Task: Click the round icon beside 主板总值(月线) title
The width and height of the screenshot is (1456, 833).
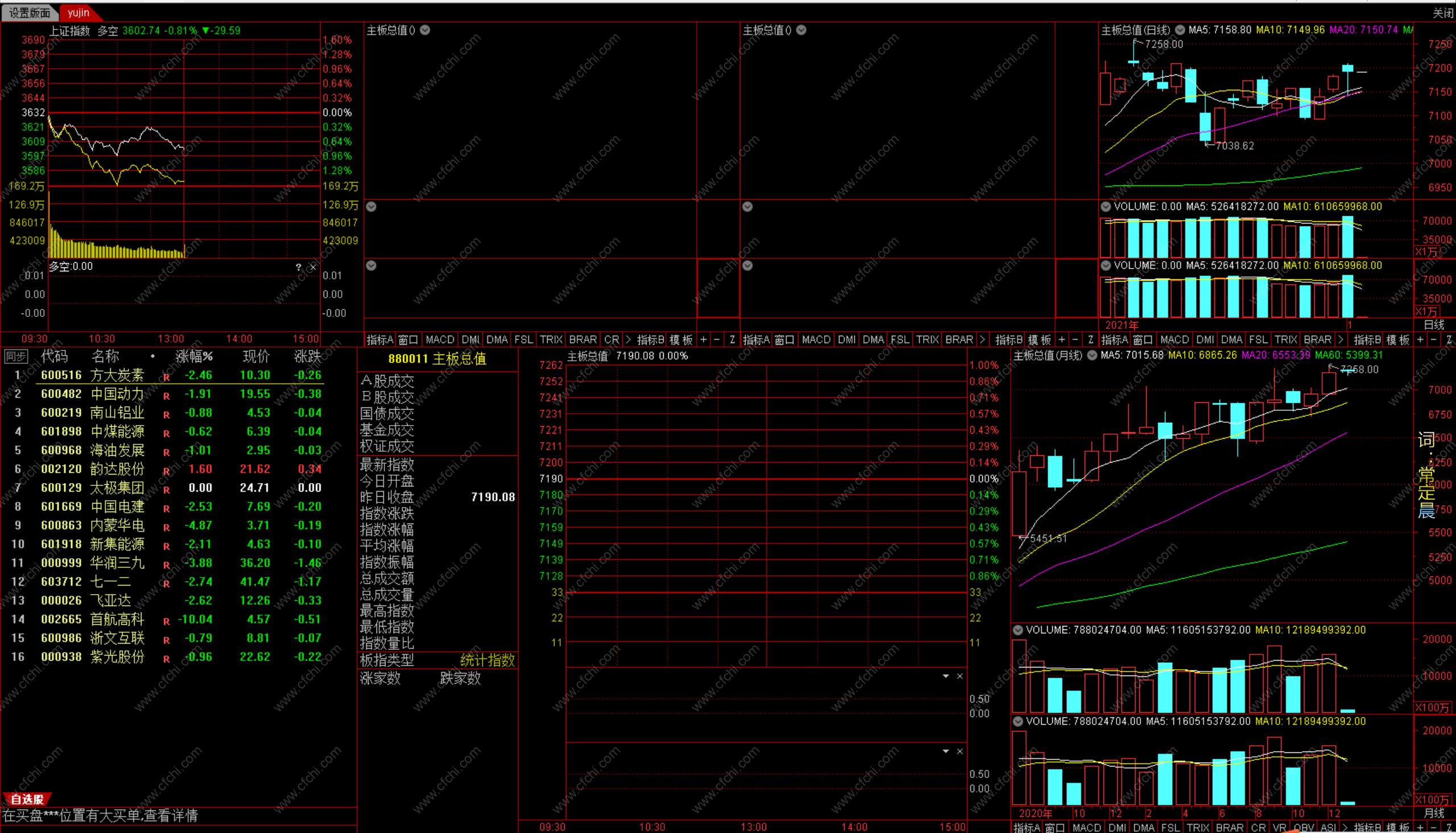Action: coord(1091,355)
